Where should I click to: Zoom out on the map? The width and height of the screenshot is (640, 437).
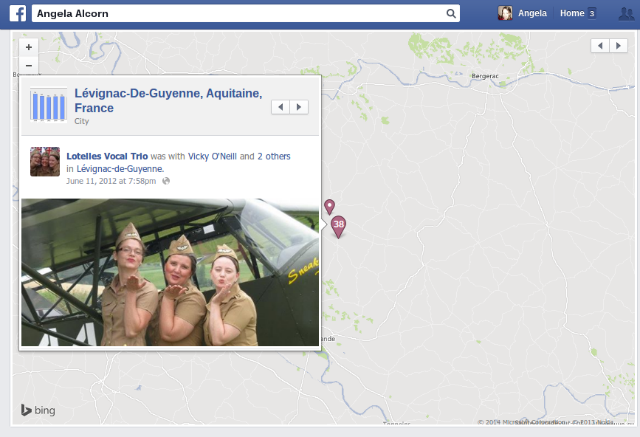tap(29, 65)
